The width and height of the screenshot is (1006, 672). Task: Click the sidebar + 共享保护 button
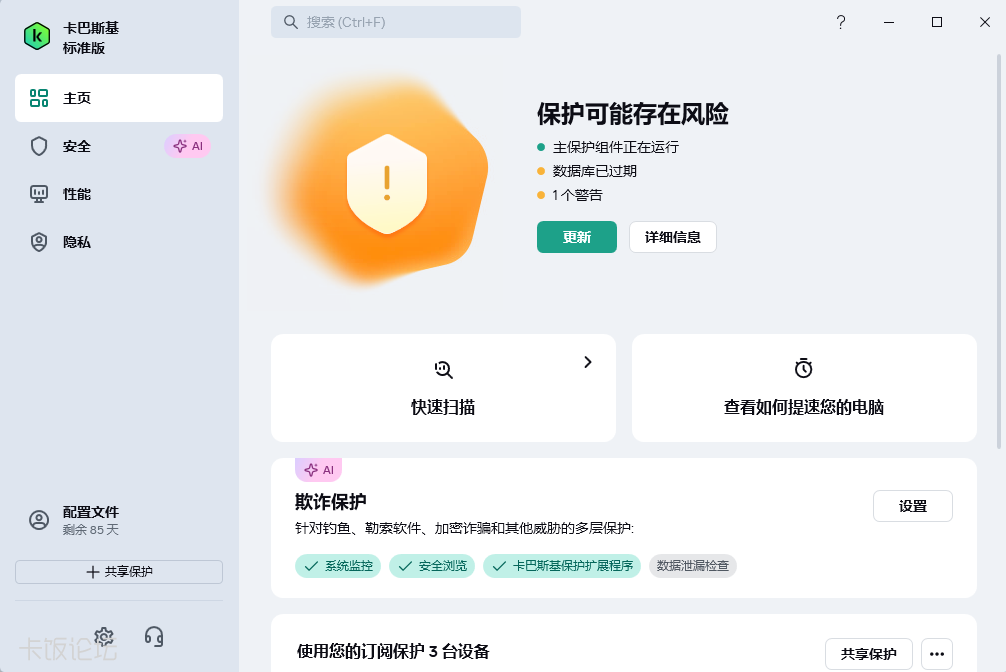pos(119,572)
